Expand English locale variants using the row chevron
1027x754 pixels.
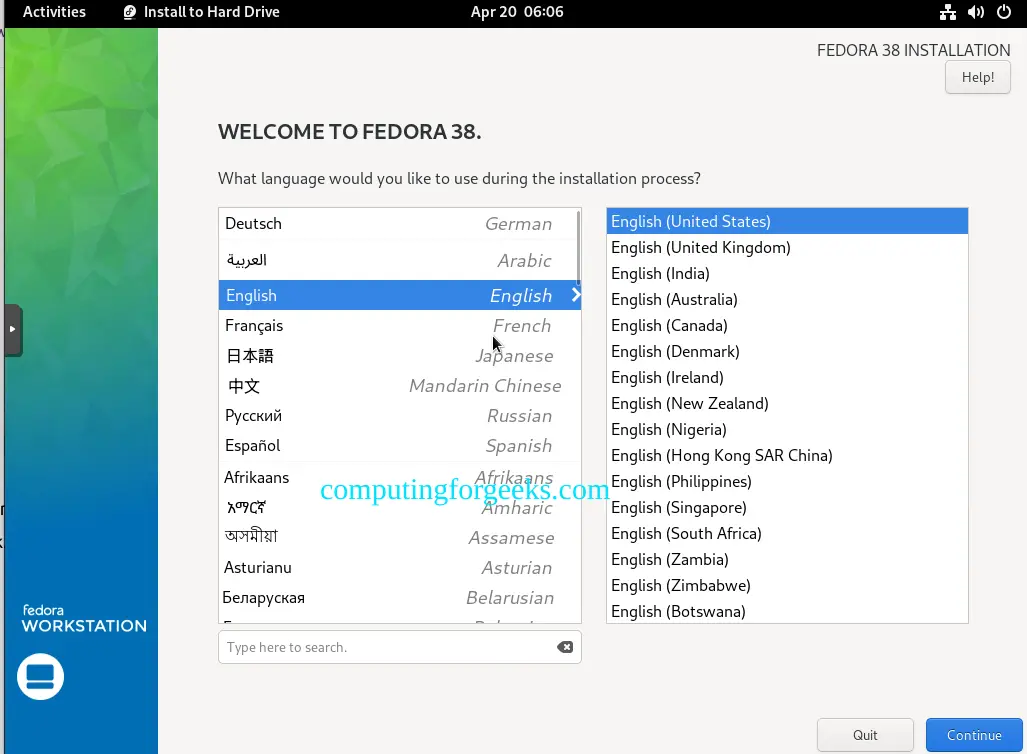pos(574,295)
